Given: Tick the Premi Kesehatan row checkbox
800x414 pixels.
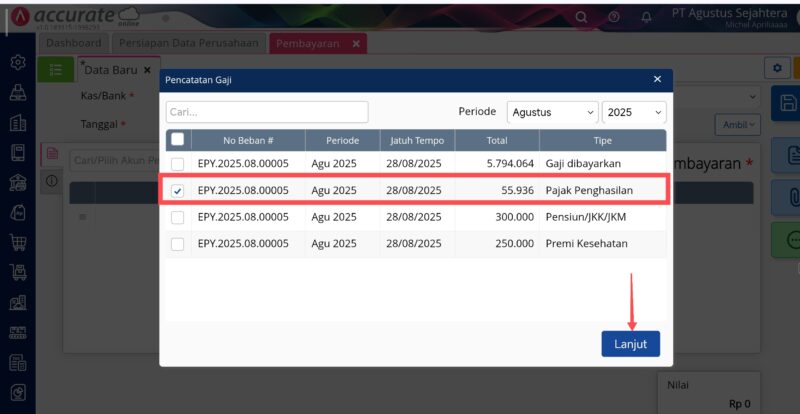Looking at the screenshot, I should pyautogui.click(x=177, y=243).
